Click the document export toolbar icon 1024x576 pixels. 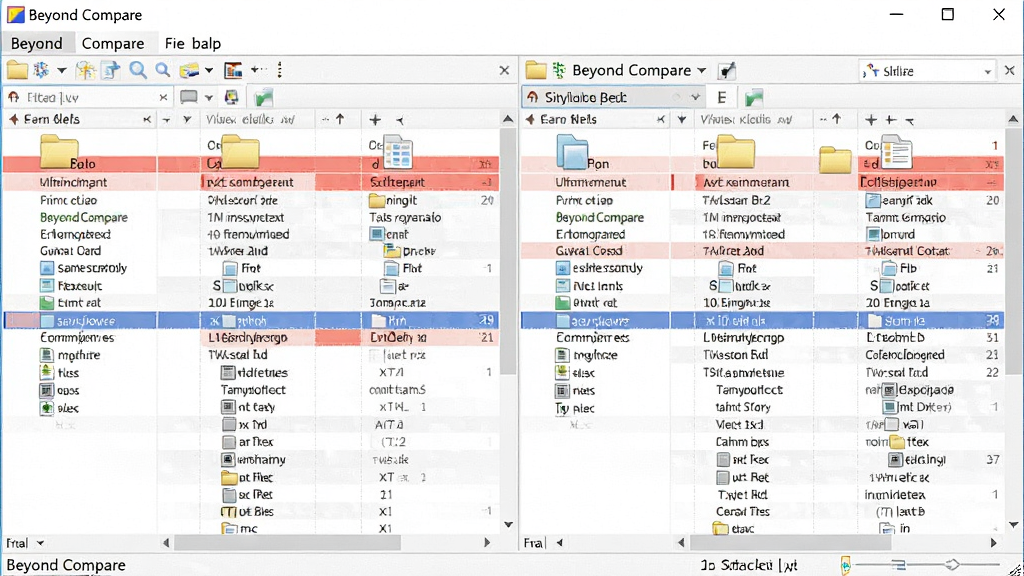(111, 70)
